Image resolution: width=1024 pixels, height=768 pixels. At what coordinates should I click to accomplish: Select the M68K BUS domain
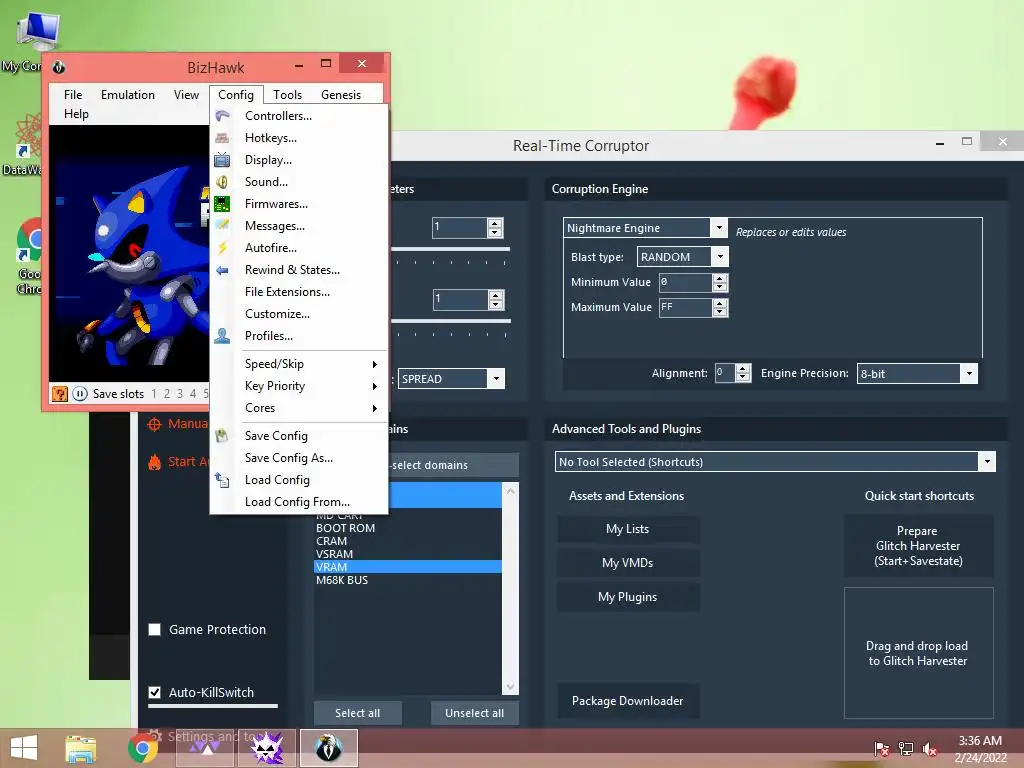click(408, 580)
